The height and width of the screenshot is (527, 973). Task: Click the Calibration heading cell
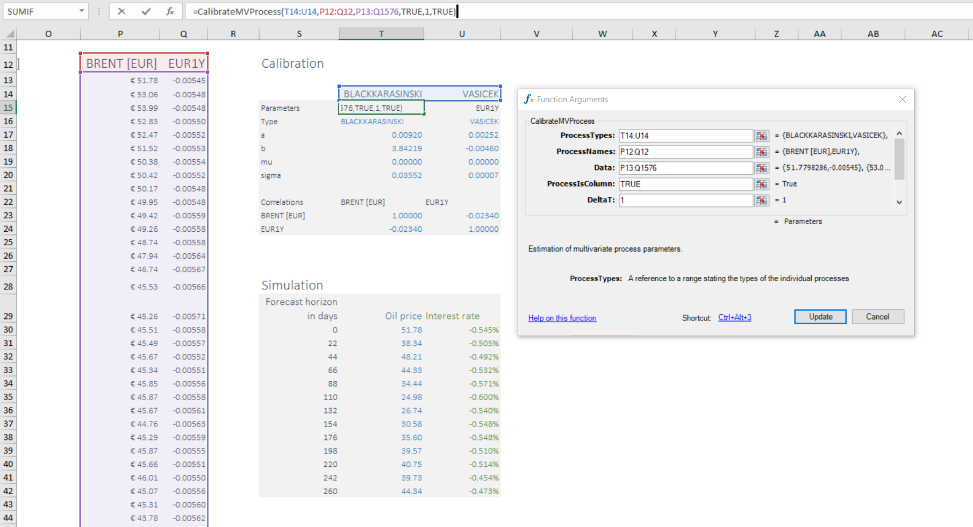292,63
